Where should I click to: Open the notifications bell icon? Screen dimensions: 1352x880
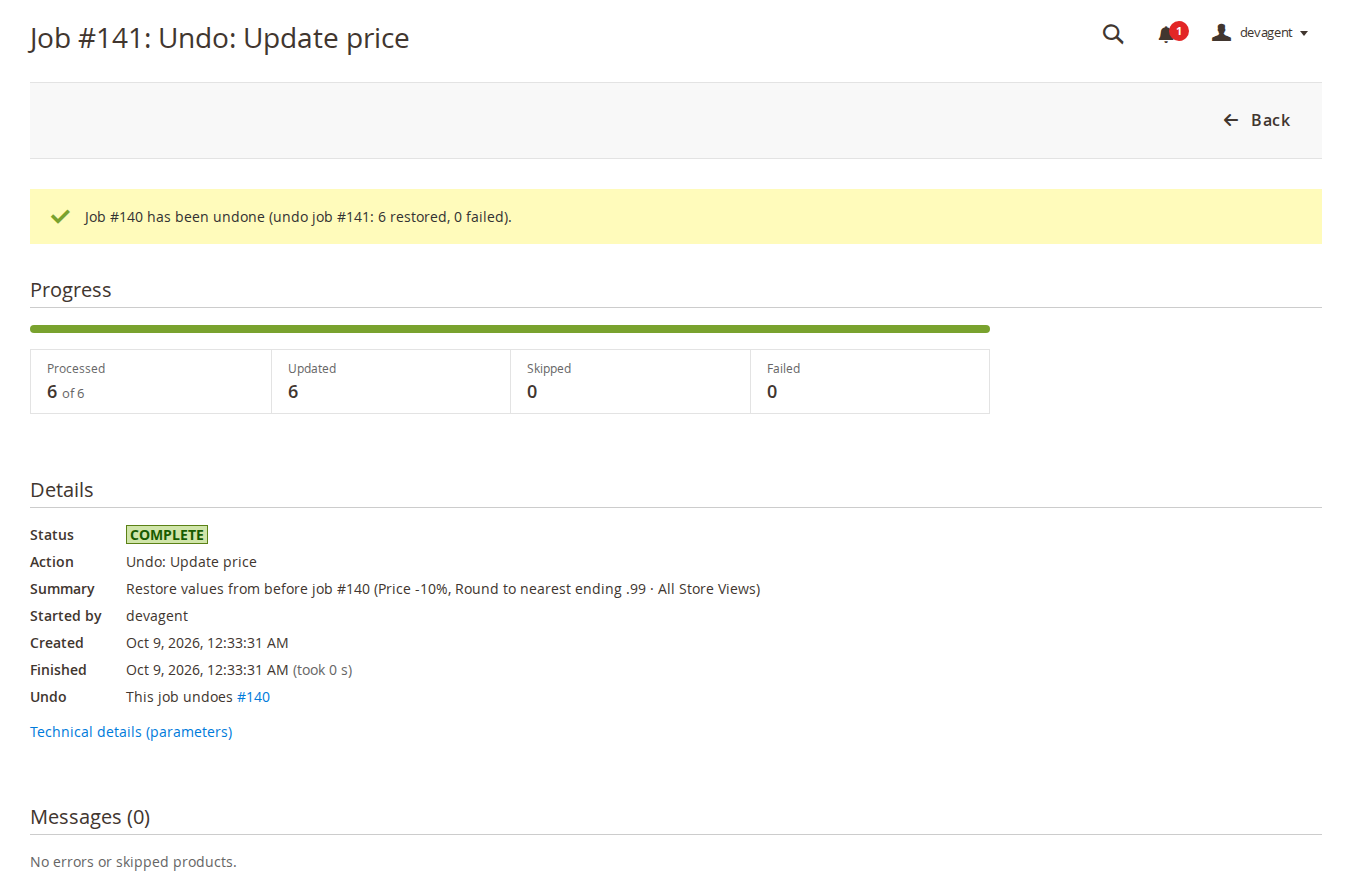pos(1165,35)
